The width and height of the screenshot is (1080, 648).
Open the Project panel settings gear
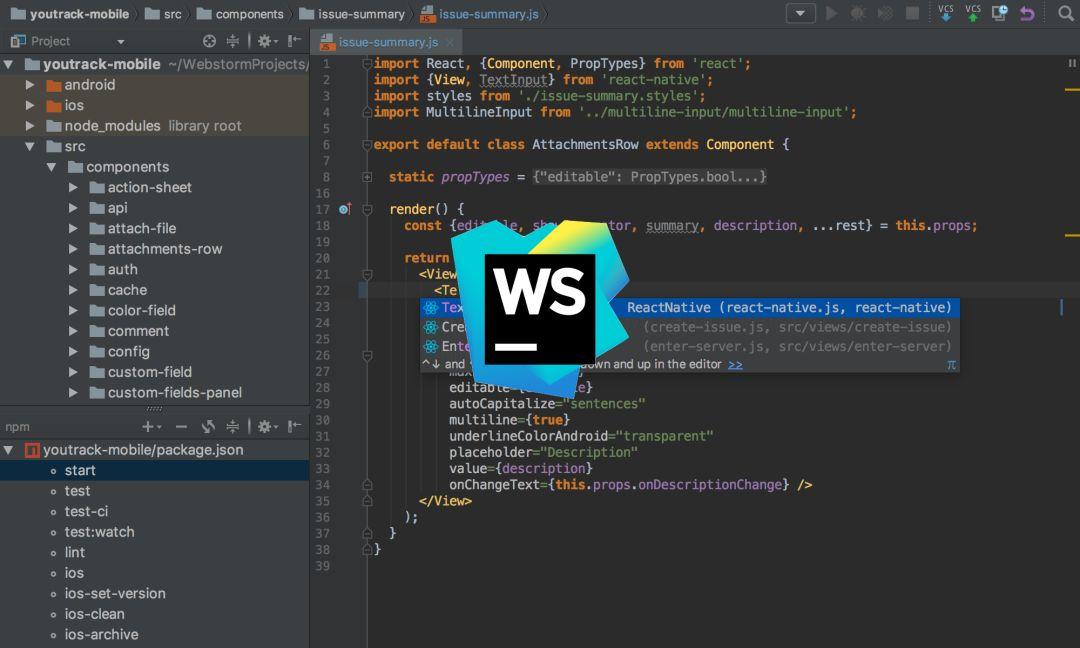[x=267, y=41]
